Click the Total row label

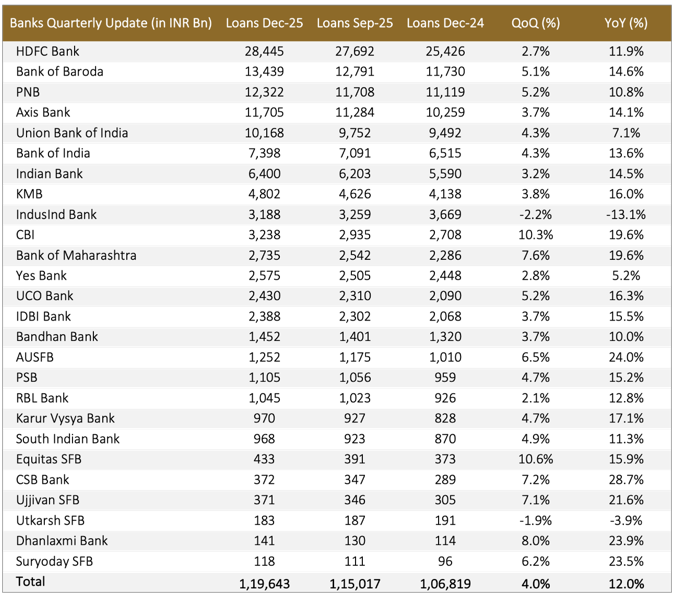(31, 581)
